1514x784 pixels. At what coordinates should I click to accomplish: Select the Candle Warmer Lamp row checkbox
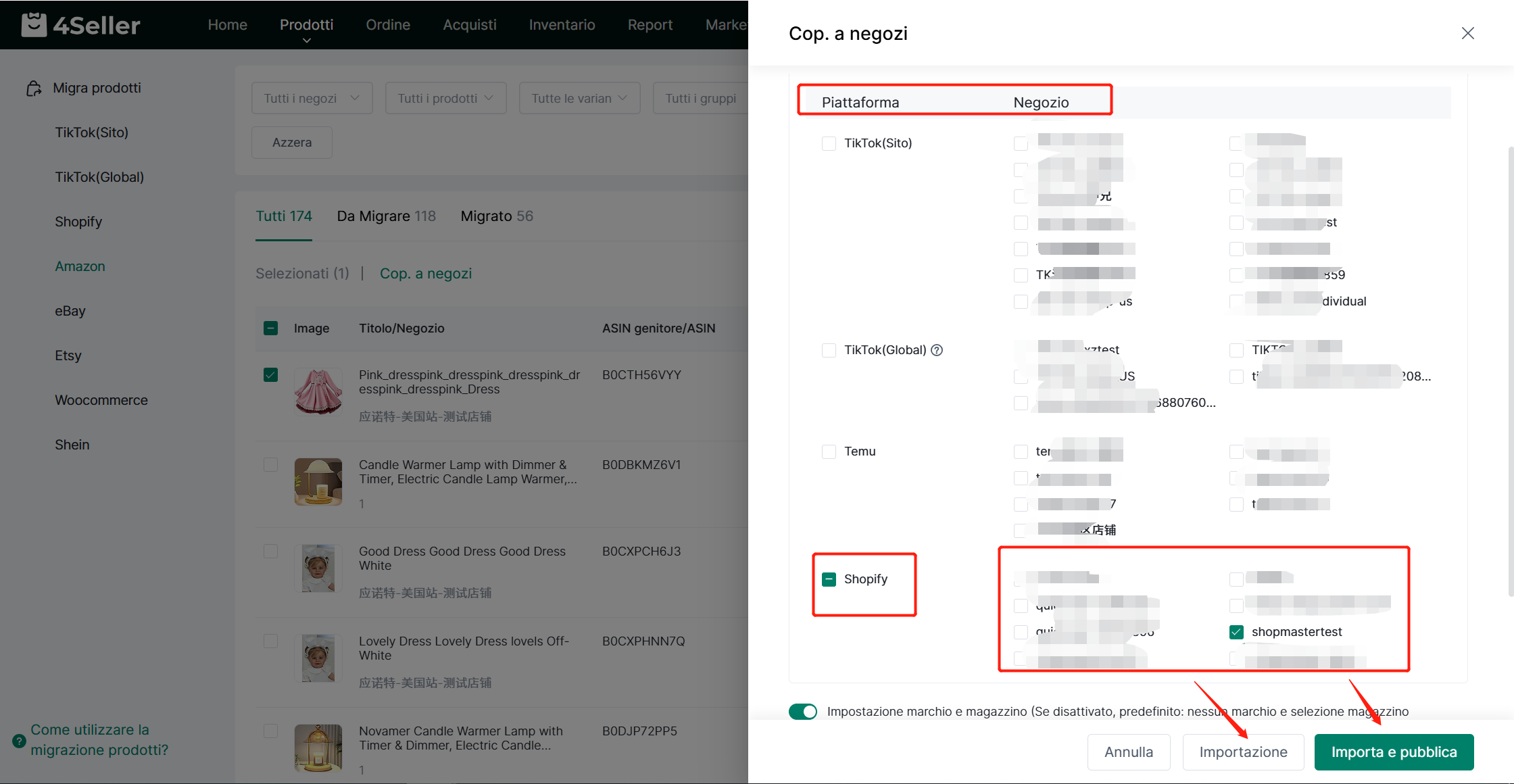click(270, 465)
